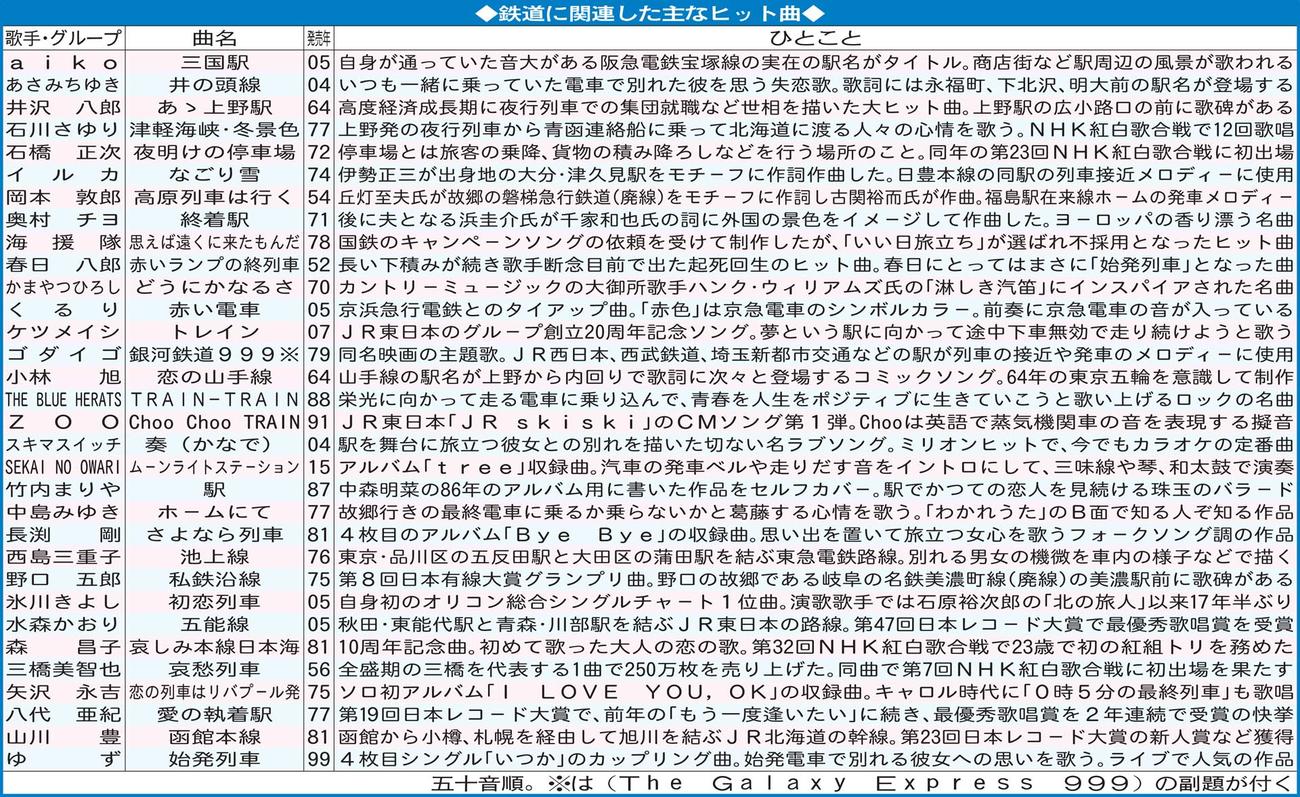This screenshot has height=797, width=1300.
Task: Select artist 小林旭
Action: 63,377
